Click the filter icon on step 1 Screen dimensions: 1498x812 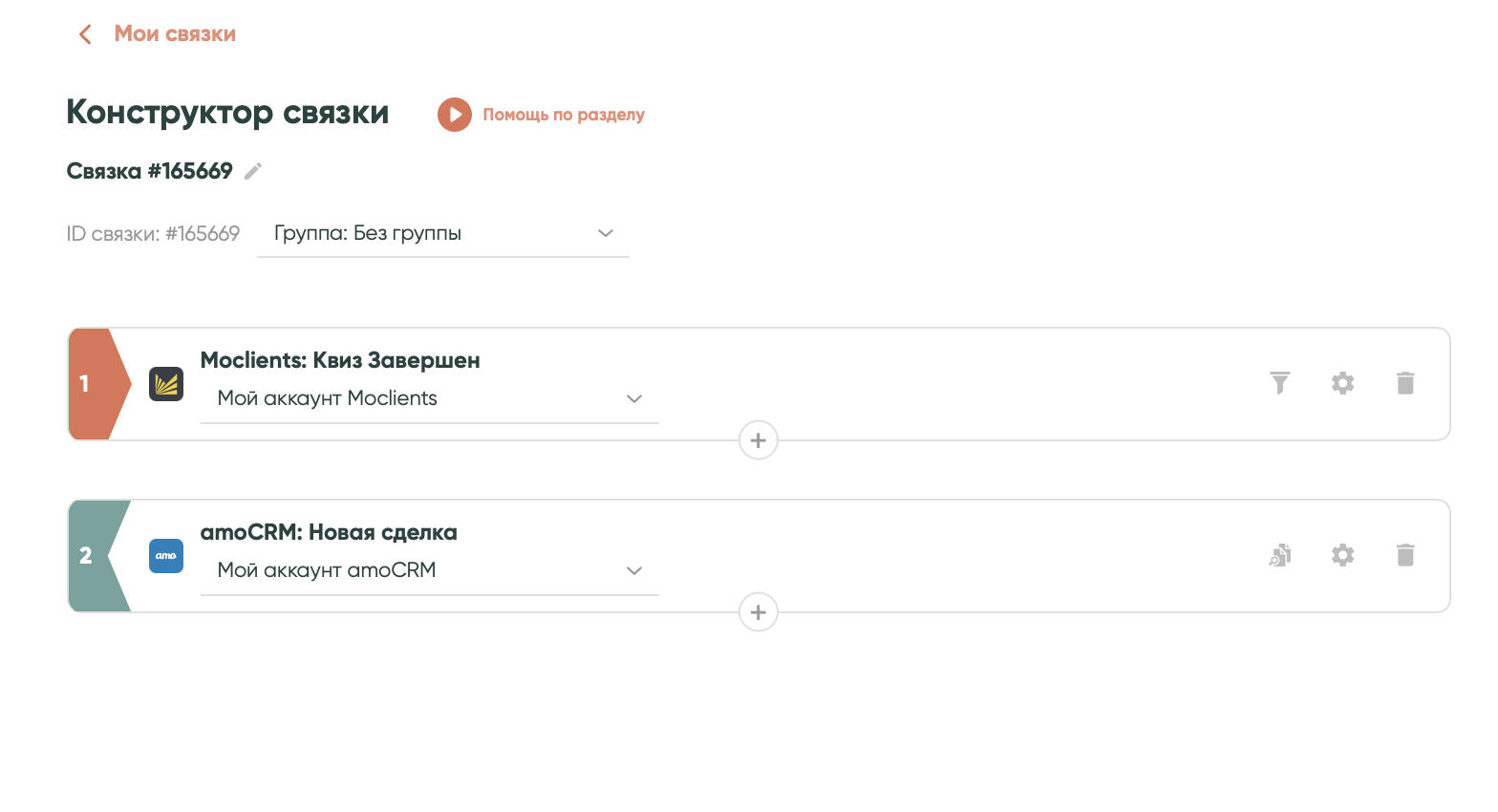pos(1280,383)
